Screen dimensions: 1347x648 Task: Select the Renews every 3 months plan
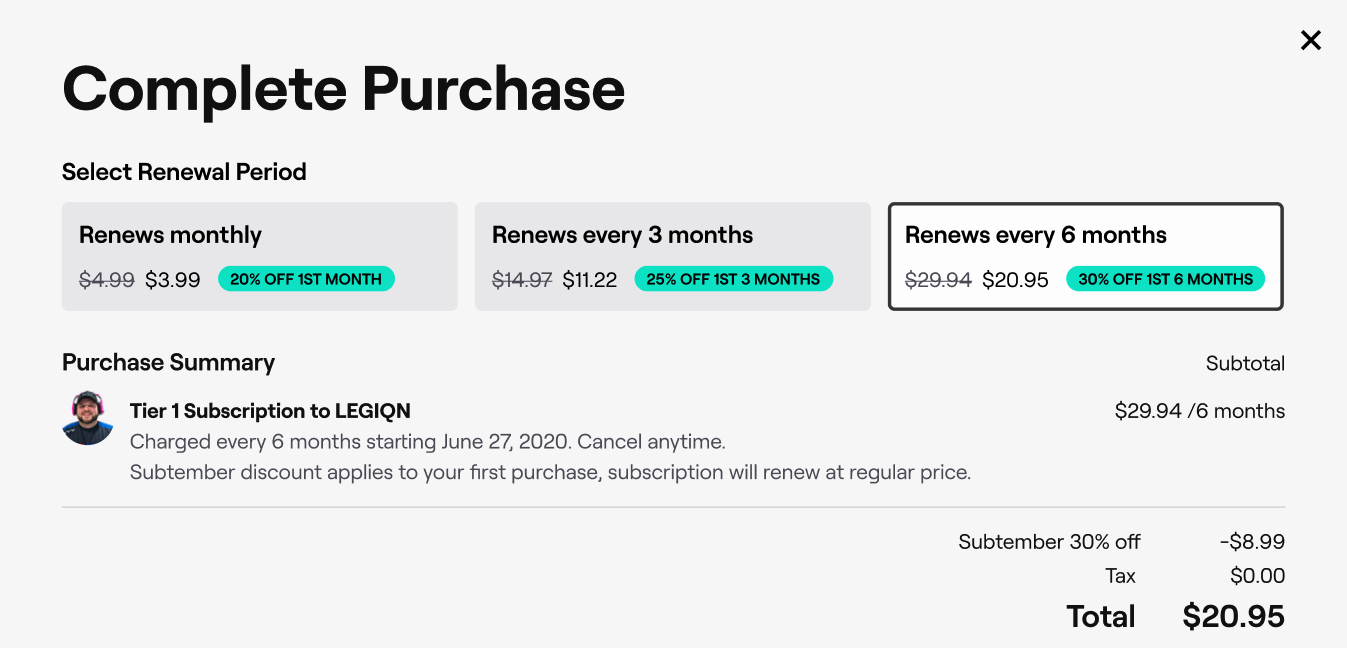point(672,256)
